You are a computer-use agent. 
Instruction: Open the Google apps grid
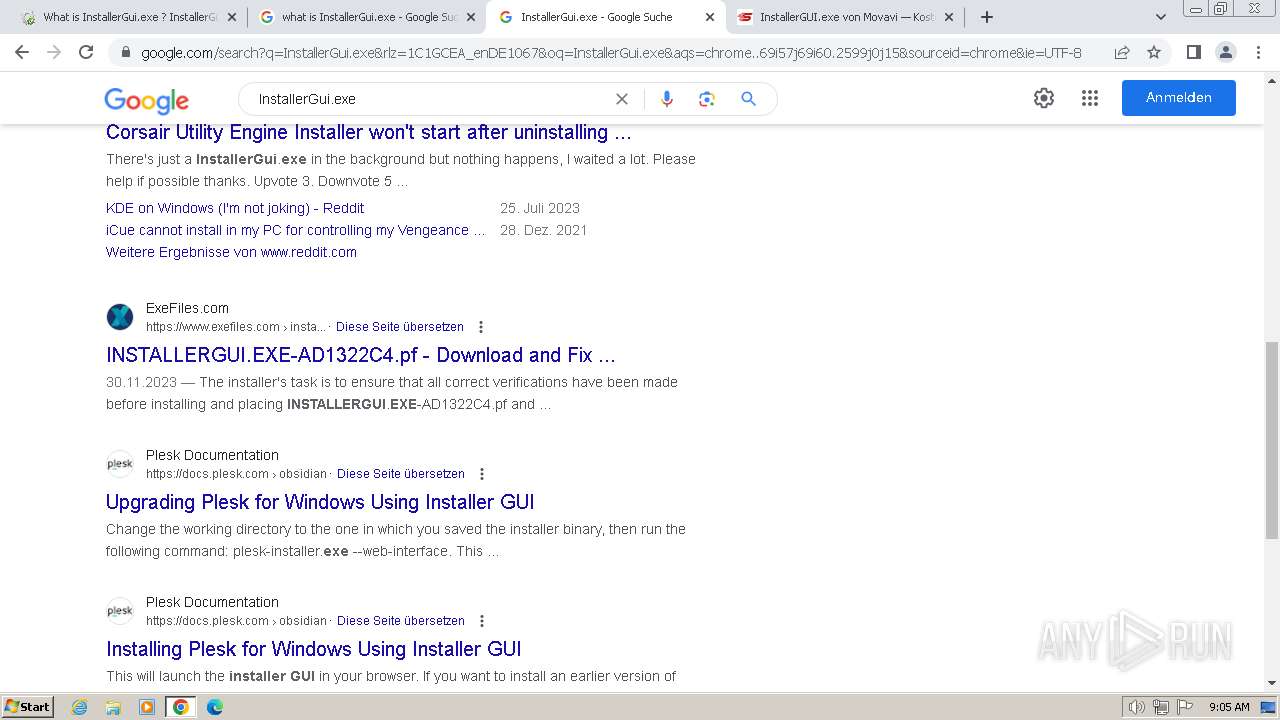pos(1090,98)
